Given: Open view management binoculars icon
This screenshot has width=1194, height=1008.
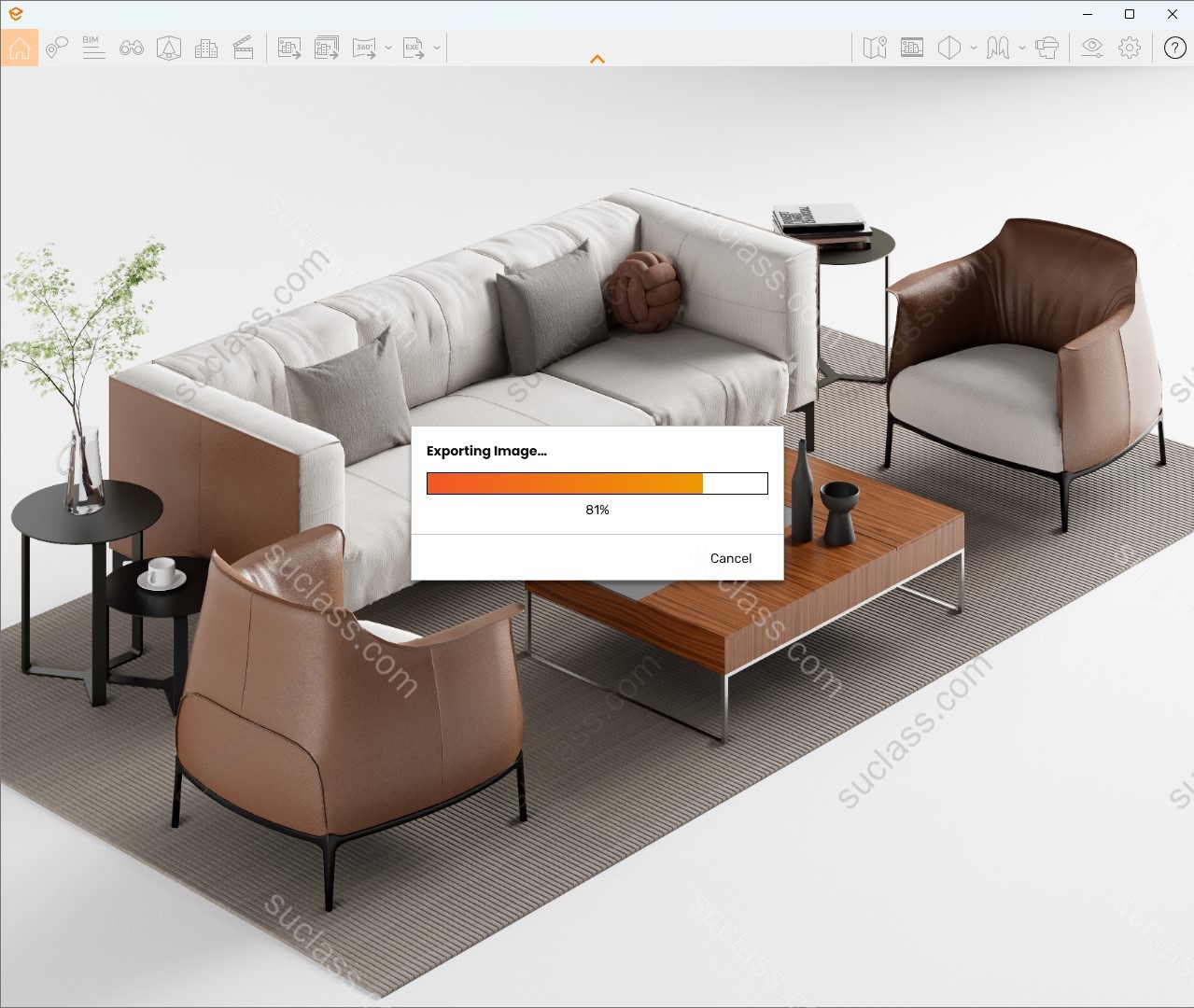Looking at the screenshot, I should [132, 48].
